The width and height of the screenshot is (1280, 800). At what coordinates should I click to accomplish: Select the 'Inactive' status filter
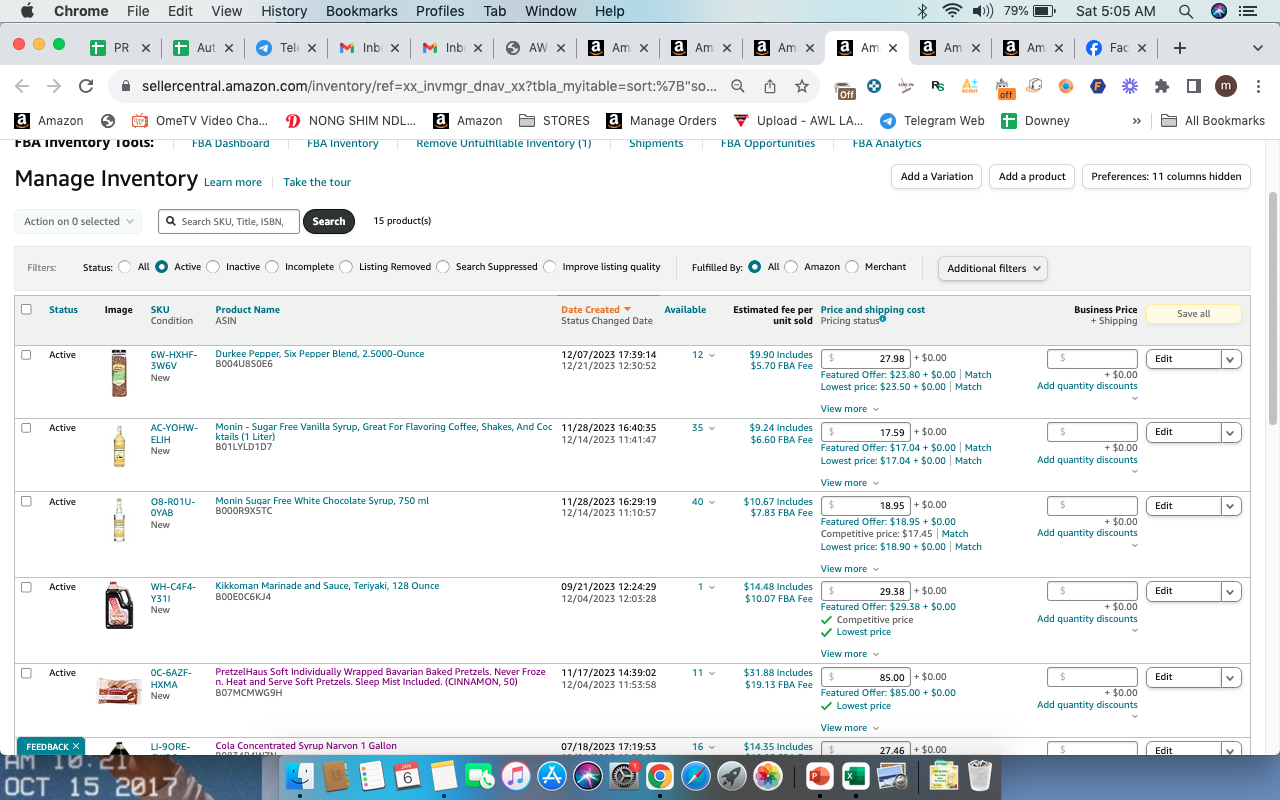coord(213,267)
